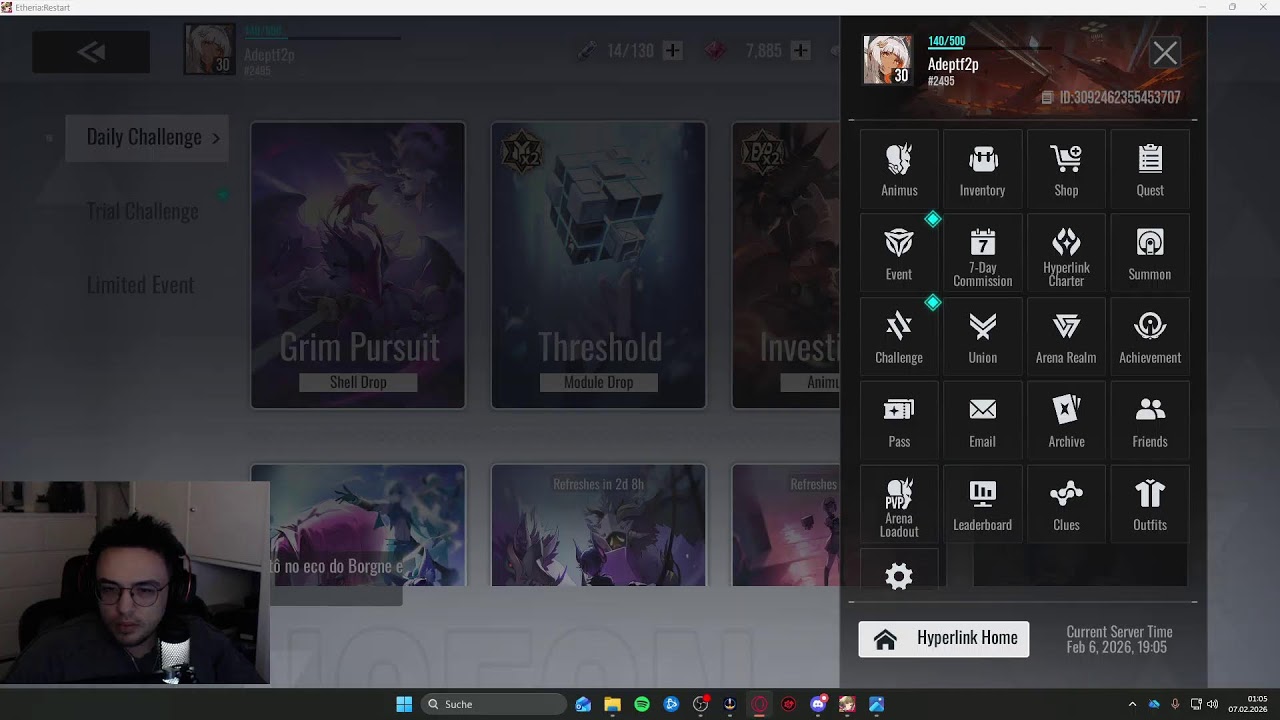Open the 7-Day Commission menu
The image size is (1280, 720).
pyautogui.click(x=982, y=253)
